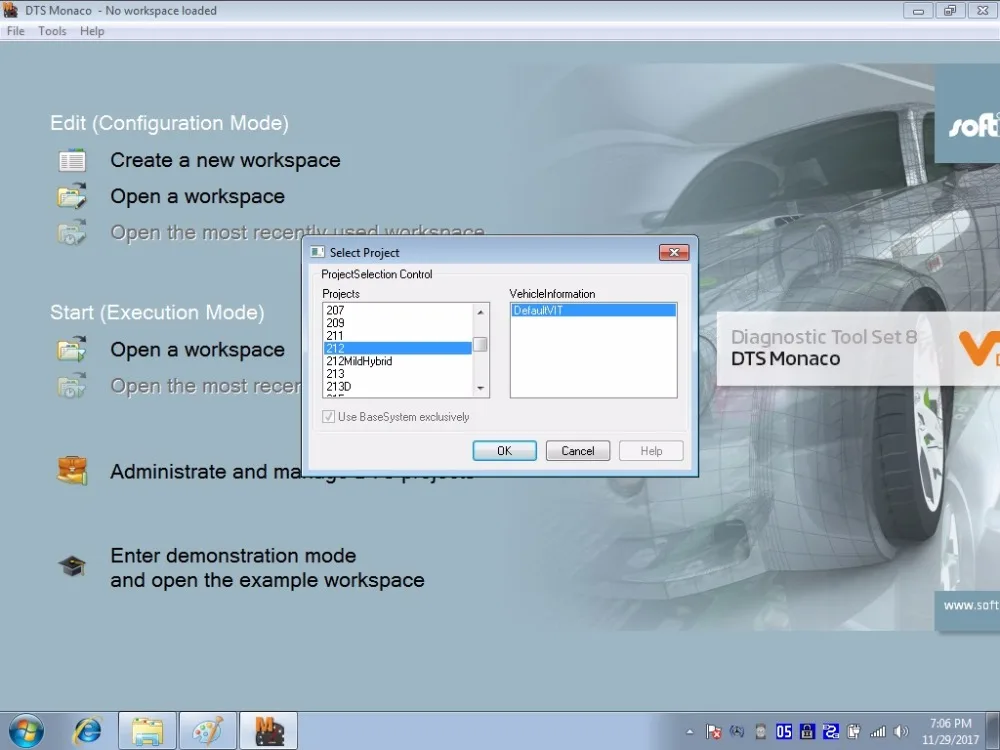The height and width of the screenshot is (750, 1000).
Task: Click the power plug tray icon
Action: pos(854,732)
